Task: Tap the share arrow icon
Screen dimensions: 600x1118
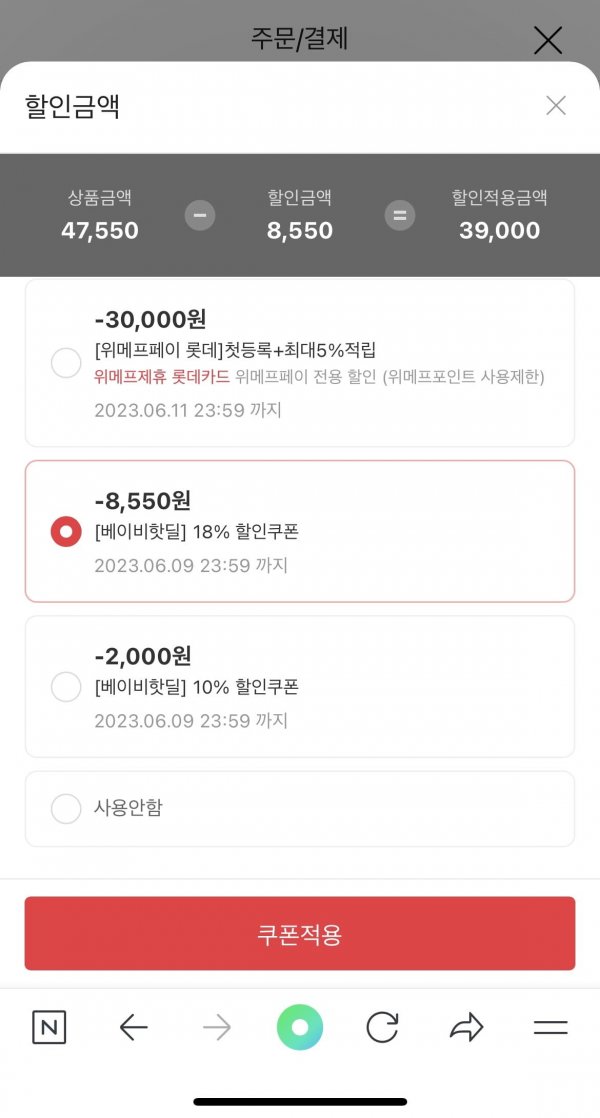Action: (467, 1027)
